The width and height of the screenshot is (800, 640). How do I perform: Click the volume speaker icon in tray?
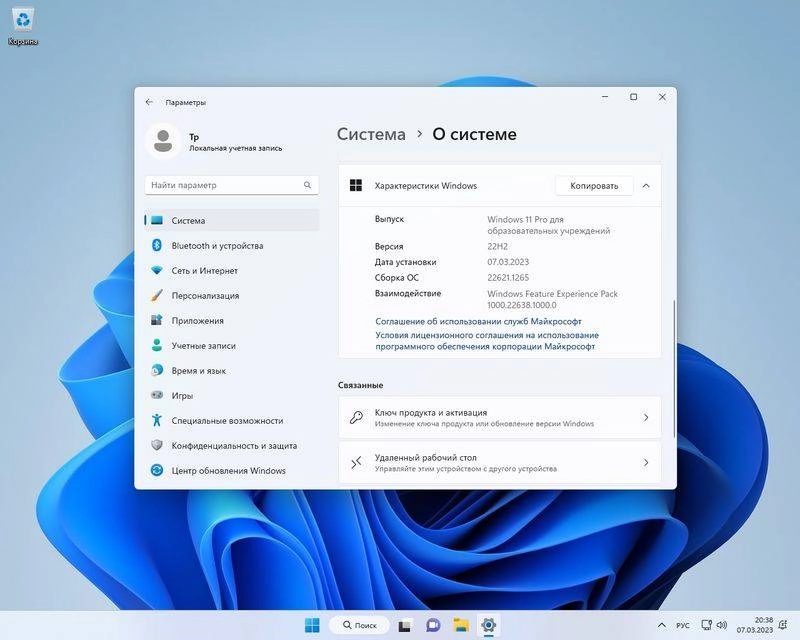pos(721,625)
